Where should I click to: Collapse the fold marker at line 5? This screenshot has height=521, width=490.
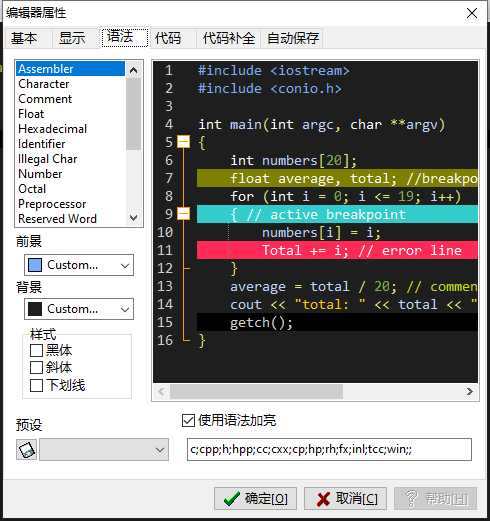183,142
